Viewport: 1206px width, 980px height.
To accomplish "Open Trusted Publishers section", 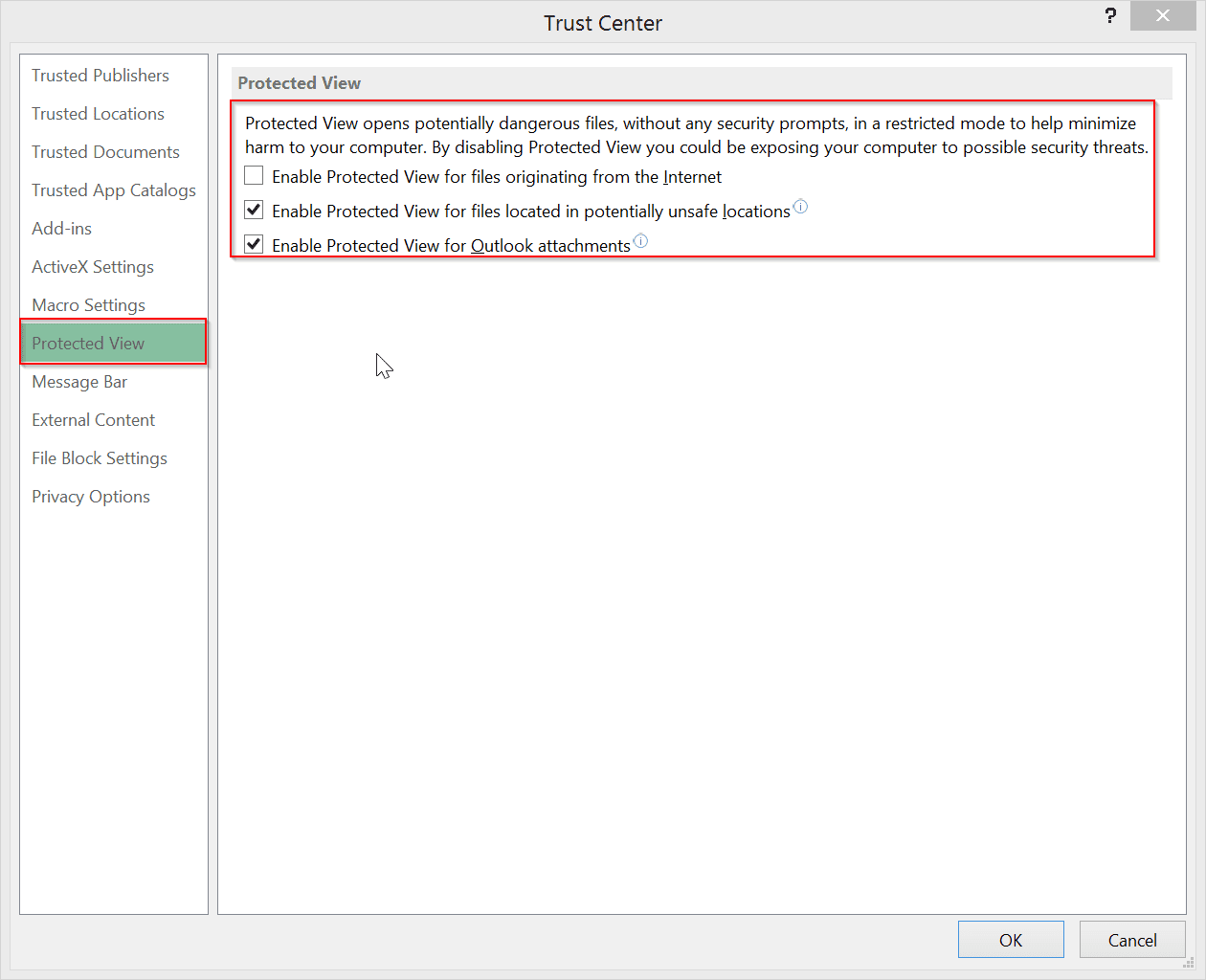I will click(100, 76).
